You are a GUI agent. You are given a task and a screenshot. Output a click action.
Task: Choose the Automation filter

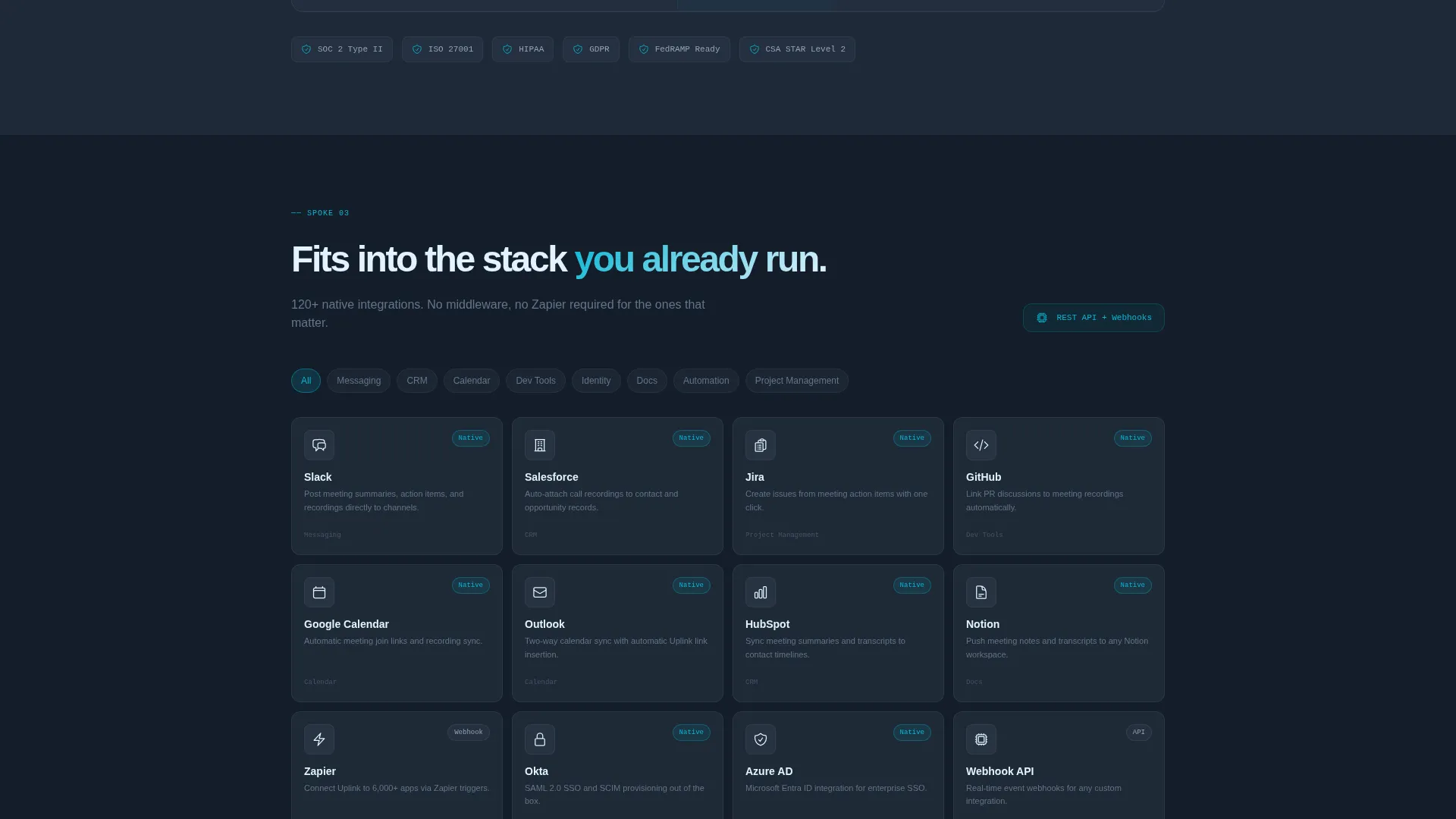pyautogui.click(x=706, y=381)
